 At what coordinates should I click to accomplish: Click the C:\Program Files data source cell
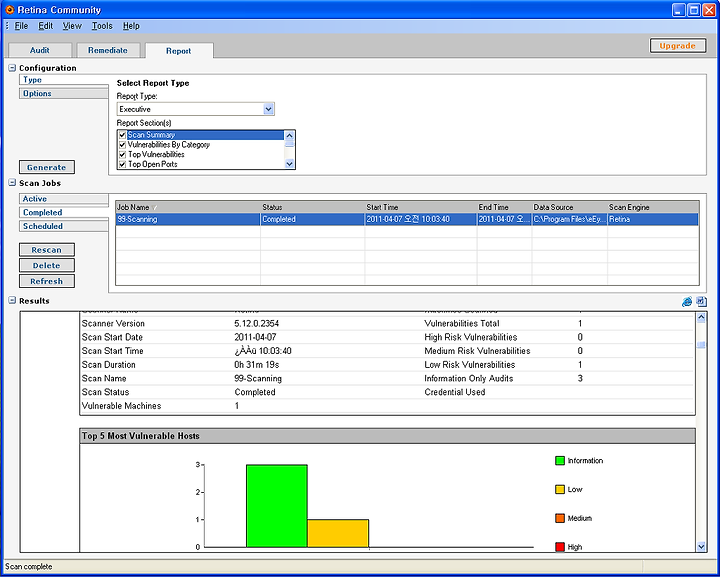(x=570, y=219)
